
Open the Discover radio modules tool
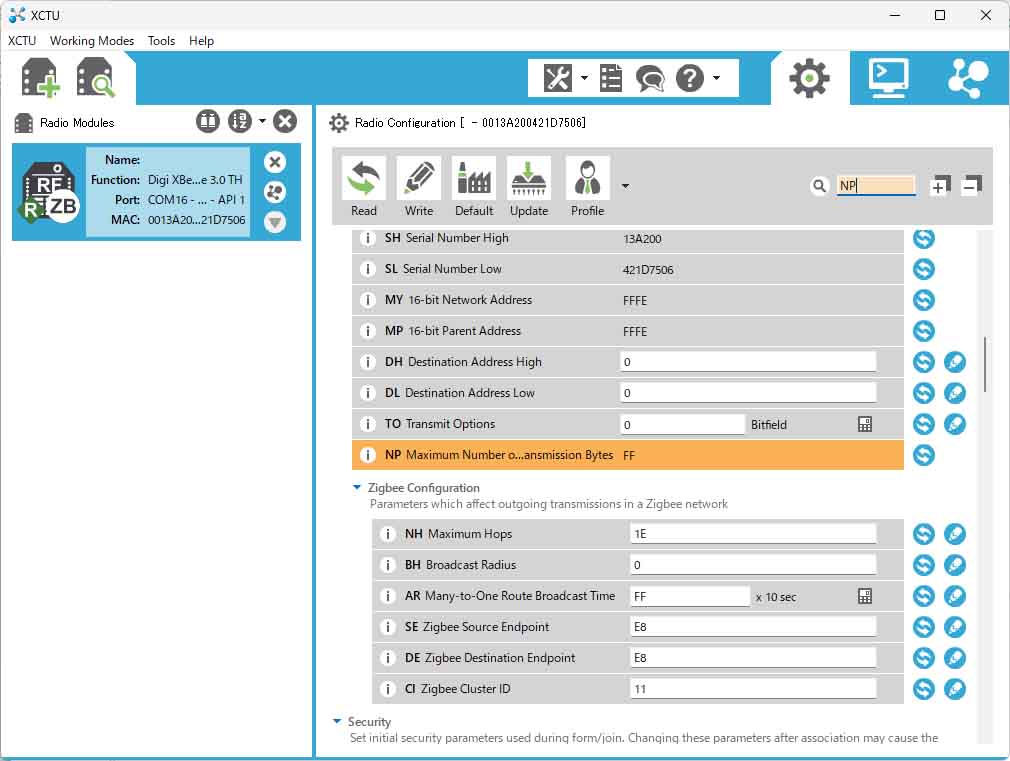[96, 77]
